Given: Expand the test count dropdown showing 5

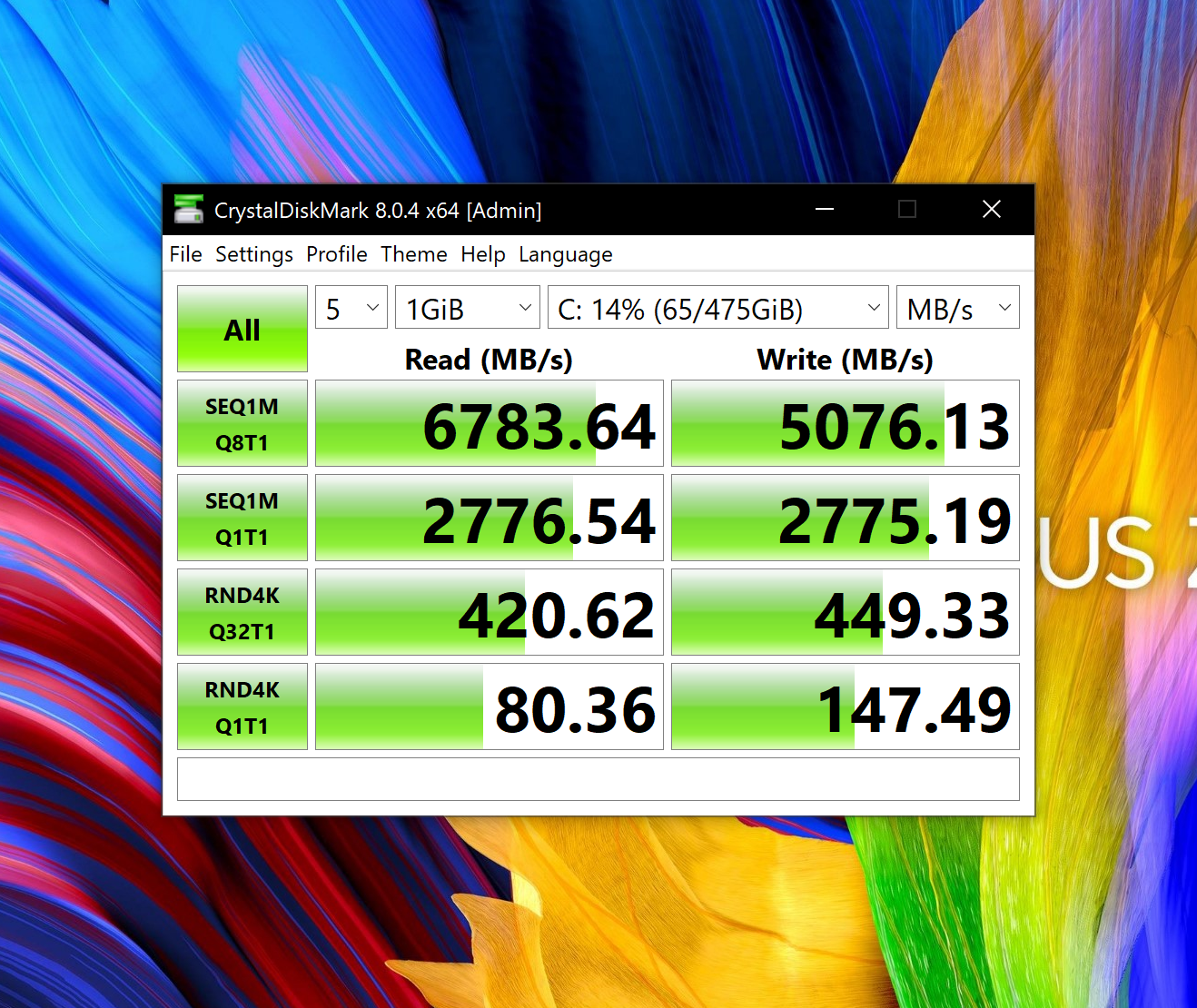Looking at the screenshot, I should [x=351, y=308].
